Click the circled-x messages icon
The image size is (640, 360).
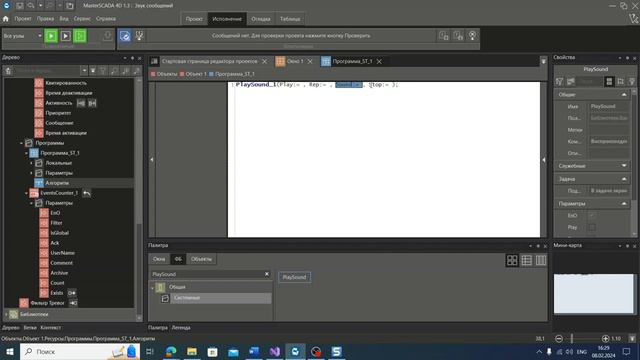[x=472, y=36]
